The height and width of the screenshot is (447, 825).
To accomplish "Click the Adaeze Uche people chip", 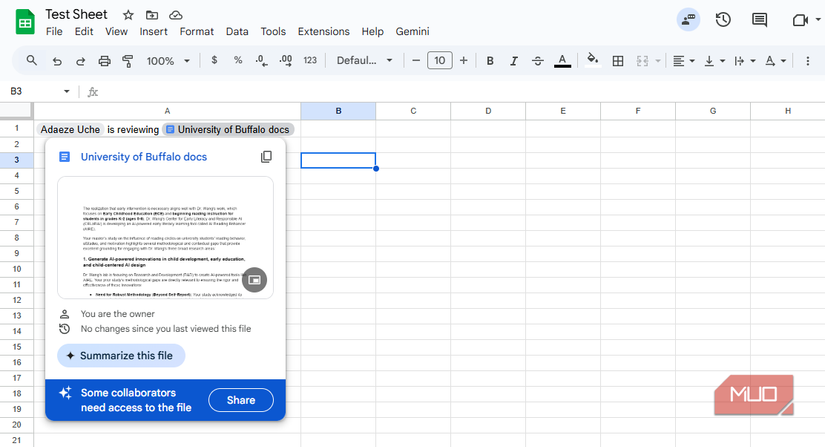I will click(70, 129).
